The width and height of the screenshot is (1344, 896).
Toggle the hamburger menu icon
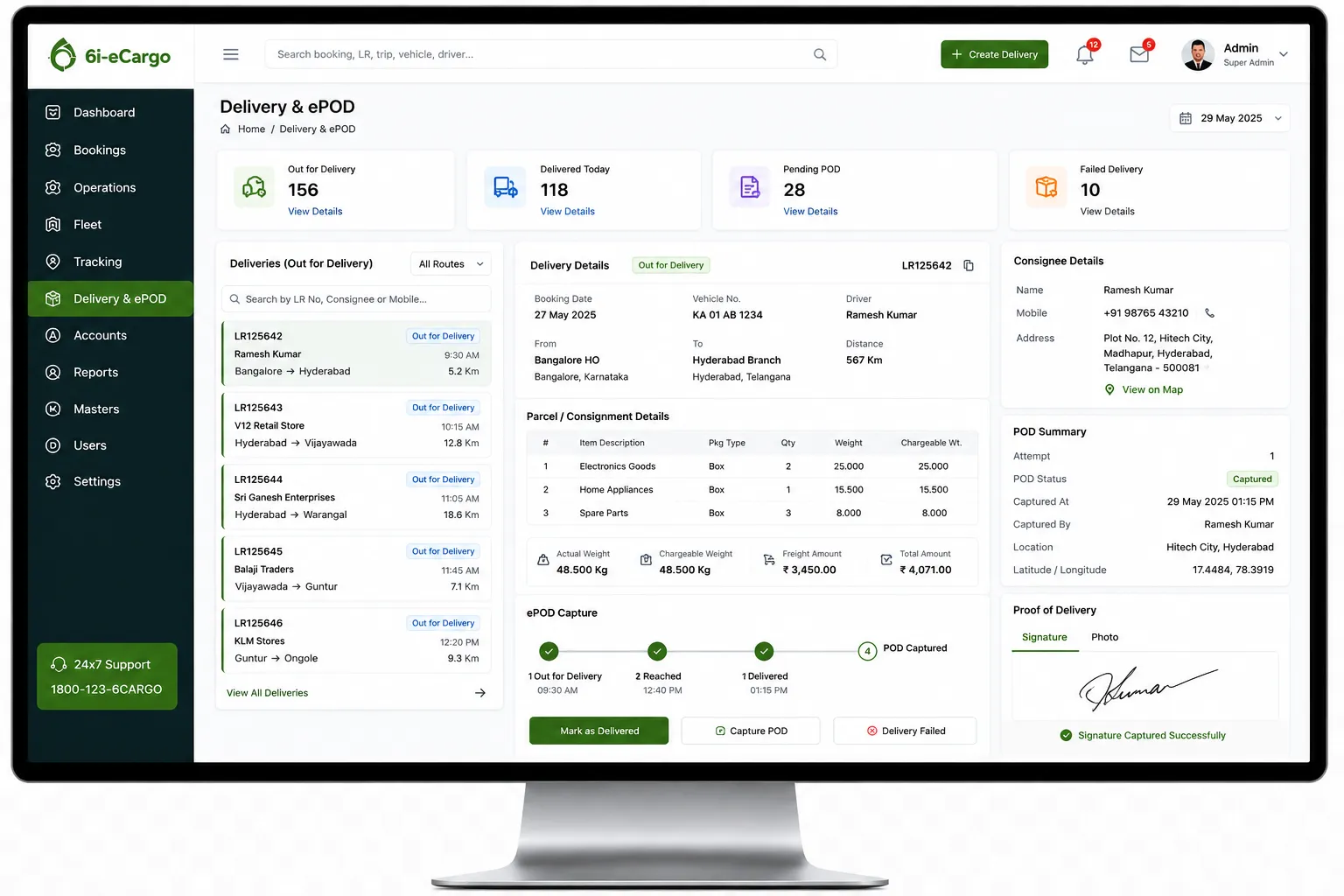231,54
